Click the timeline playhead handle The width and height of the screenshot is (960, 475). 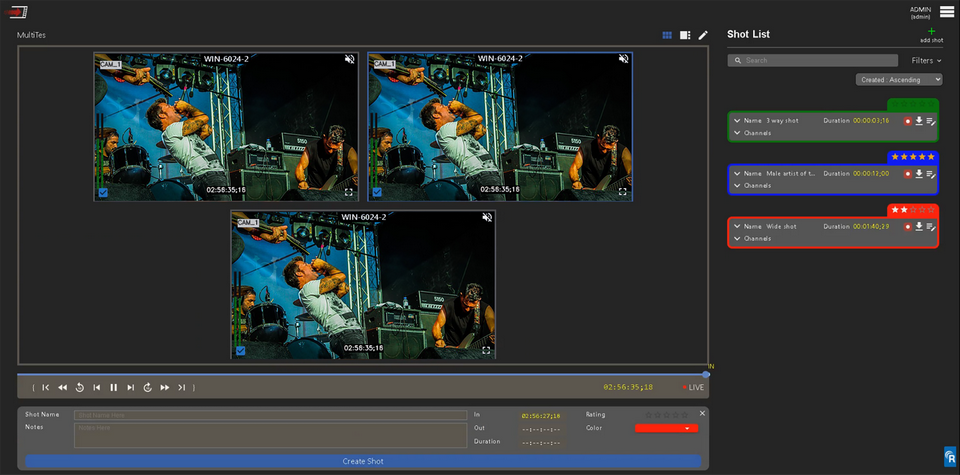[x=706, y=374]
